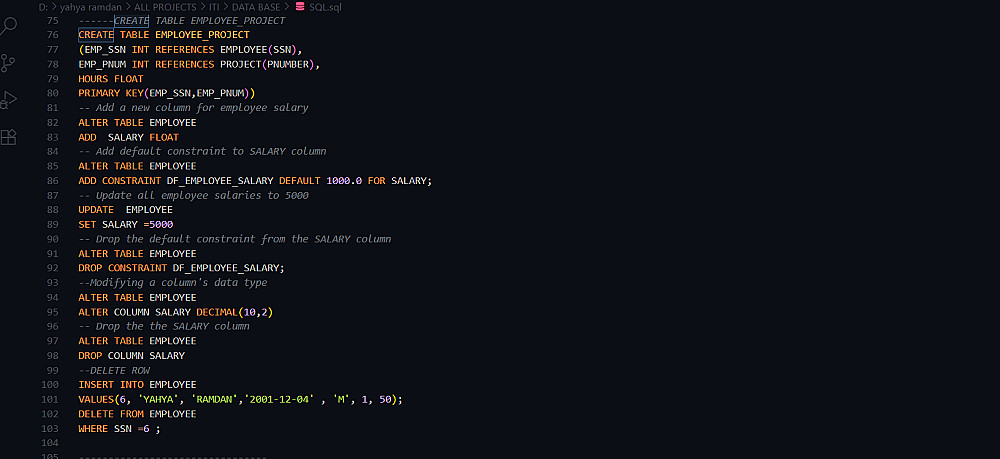Click 'PROJECT(PNUMBER)' on line 78
This screenshot has width=1000, height=459.
[x=267, y=64]
